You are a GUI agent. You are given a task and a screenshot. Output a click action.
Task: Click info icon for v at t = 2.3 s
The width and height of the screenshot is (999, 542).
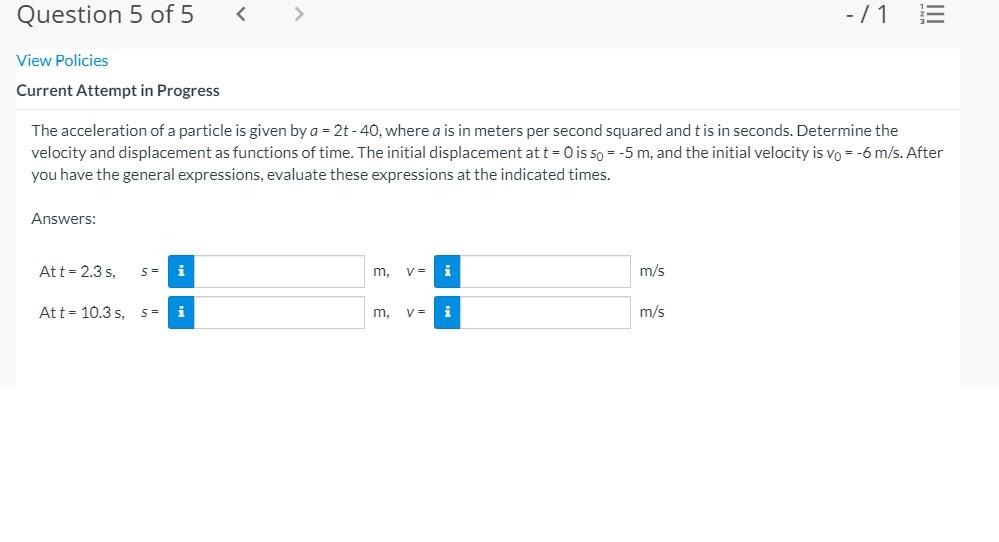(x=447, y=271)
